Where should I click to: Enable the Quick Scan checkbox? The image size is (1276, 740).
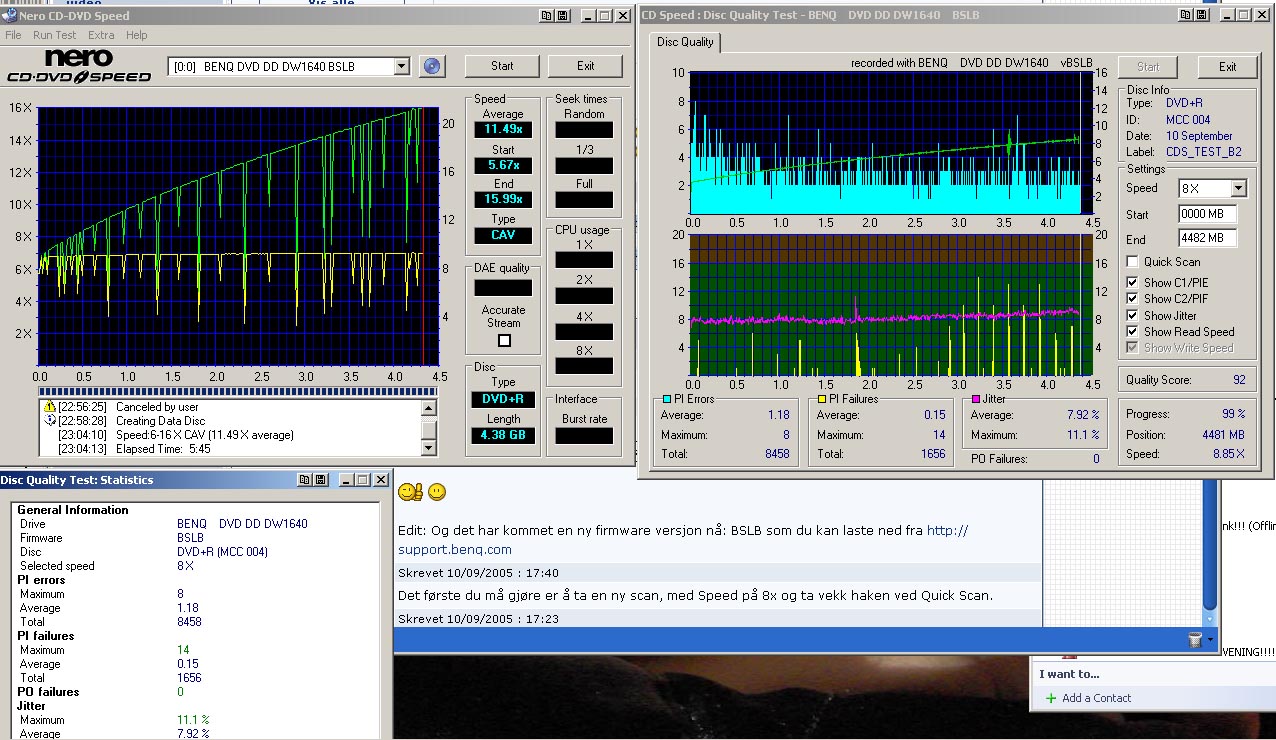click(1133, 262)
